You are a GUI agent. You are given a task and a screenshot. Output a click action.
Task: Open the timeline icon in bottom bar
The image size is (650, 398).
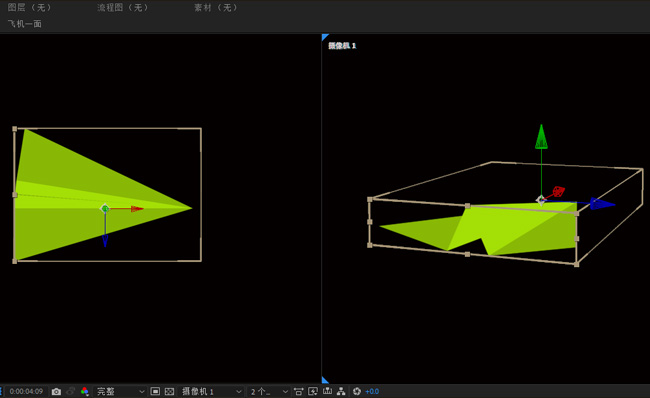pos(327,391)
